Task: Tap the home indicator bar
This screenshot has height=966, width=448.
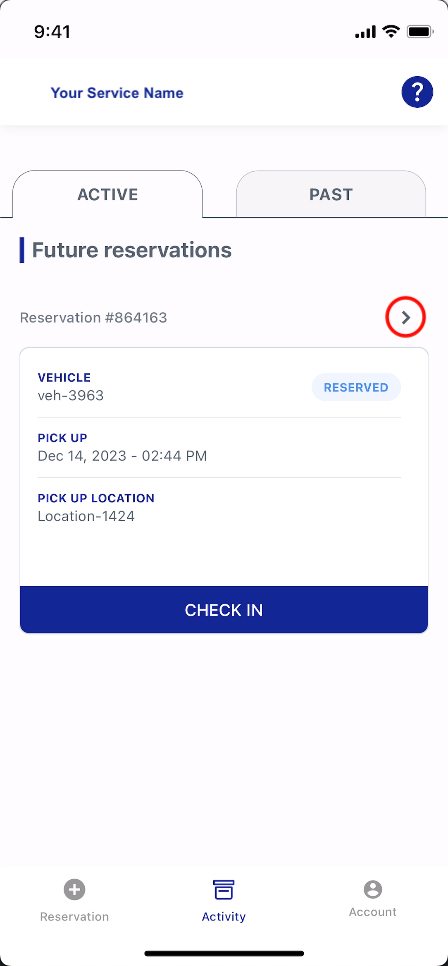Action: tap(224, 953)
